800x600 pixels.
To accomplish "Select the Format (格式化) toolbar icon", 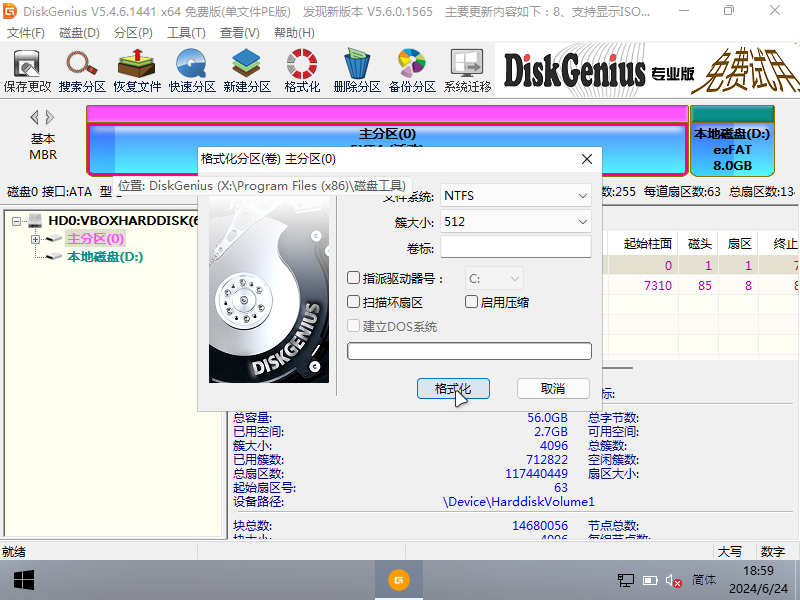I will click(302, 71).
